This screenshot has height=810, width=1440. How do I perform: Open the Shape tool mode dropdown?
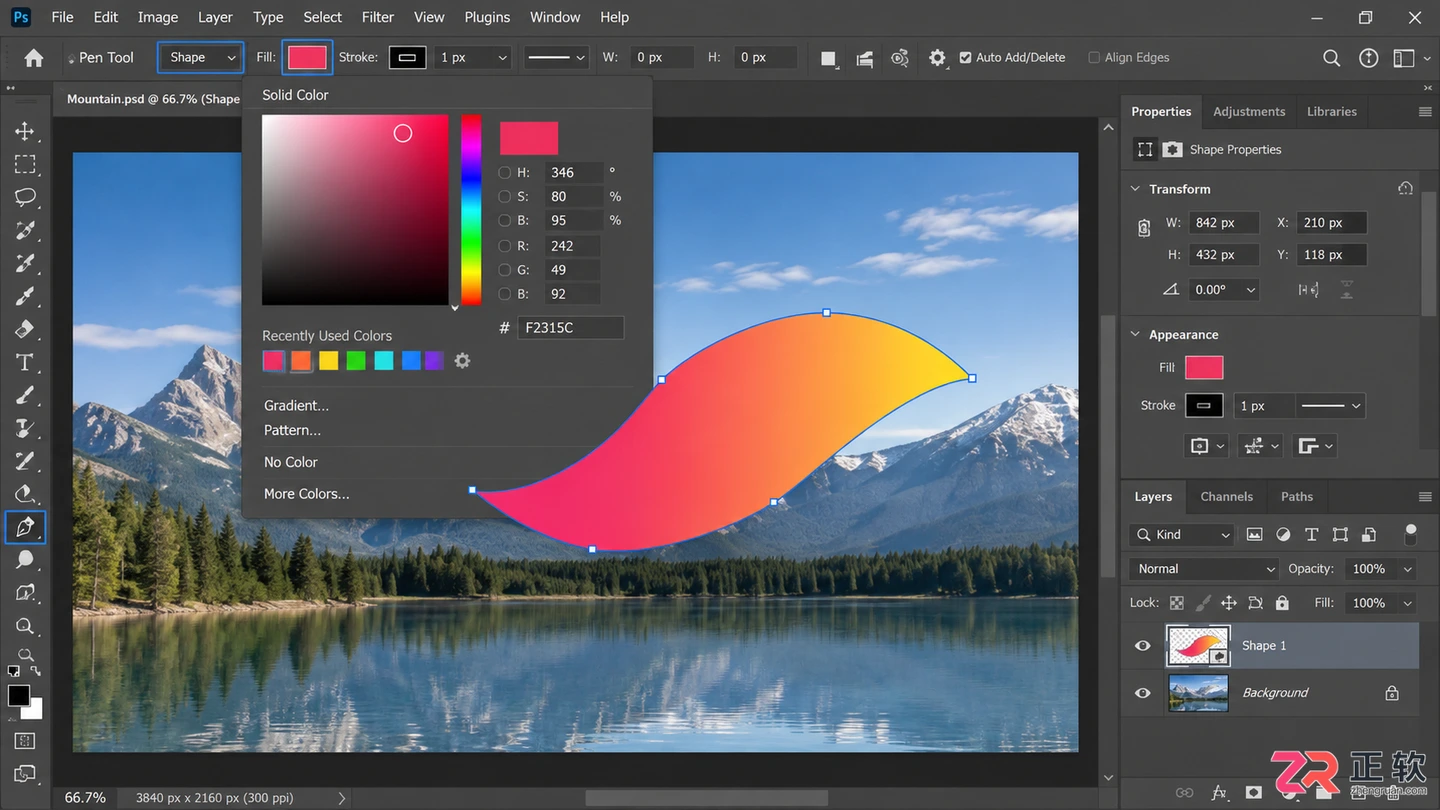pyautogui.click(x=201, y=58)
